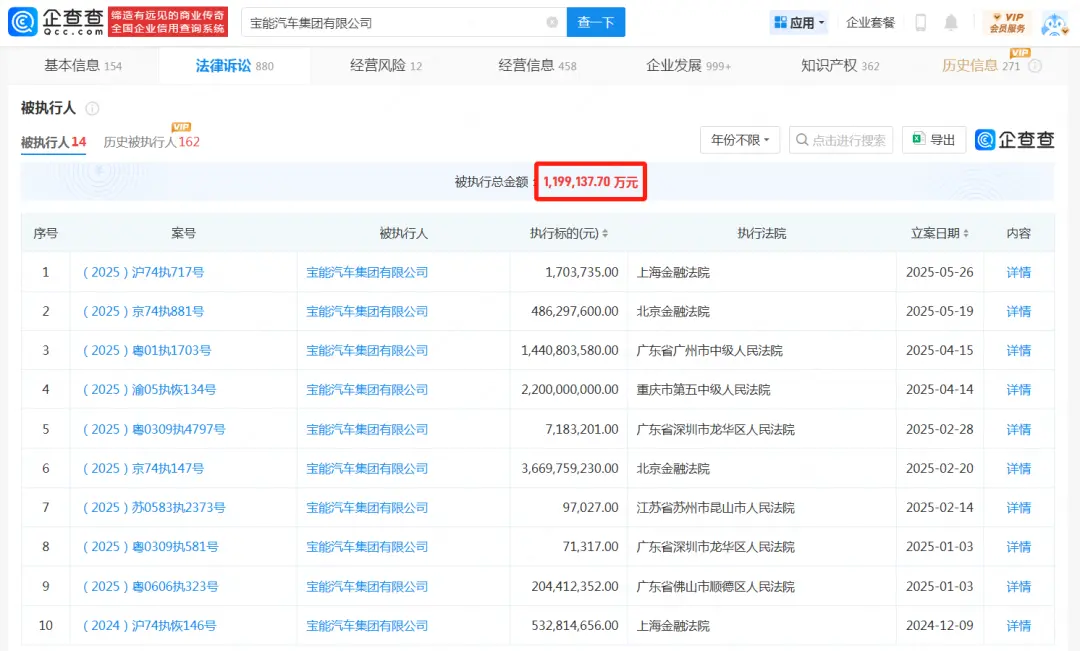Select the 案号 column header
The image size is (1080, 651).
point(183,234)
